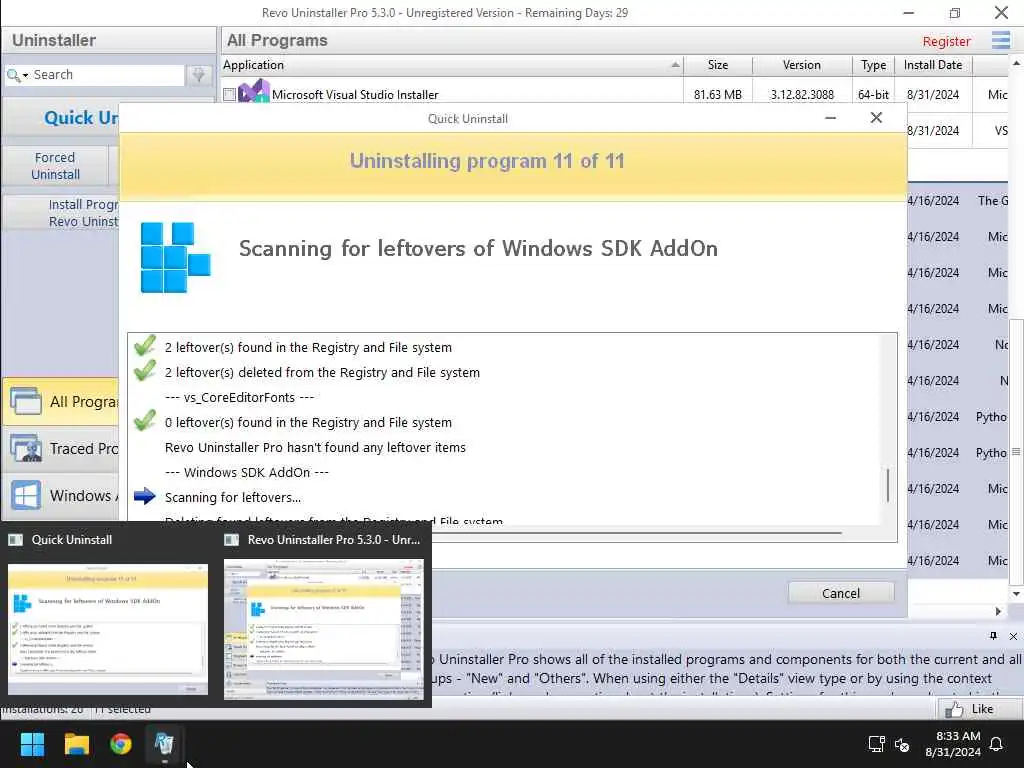Switch to Revo Uninstaller Pro preview thumbnail

(x=323, y=629)
